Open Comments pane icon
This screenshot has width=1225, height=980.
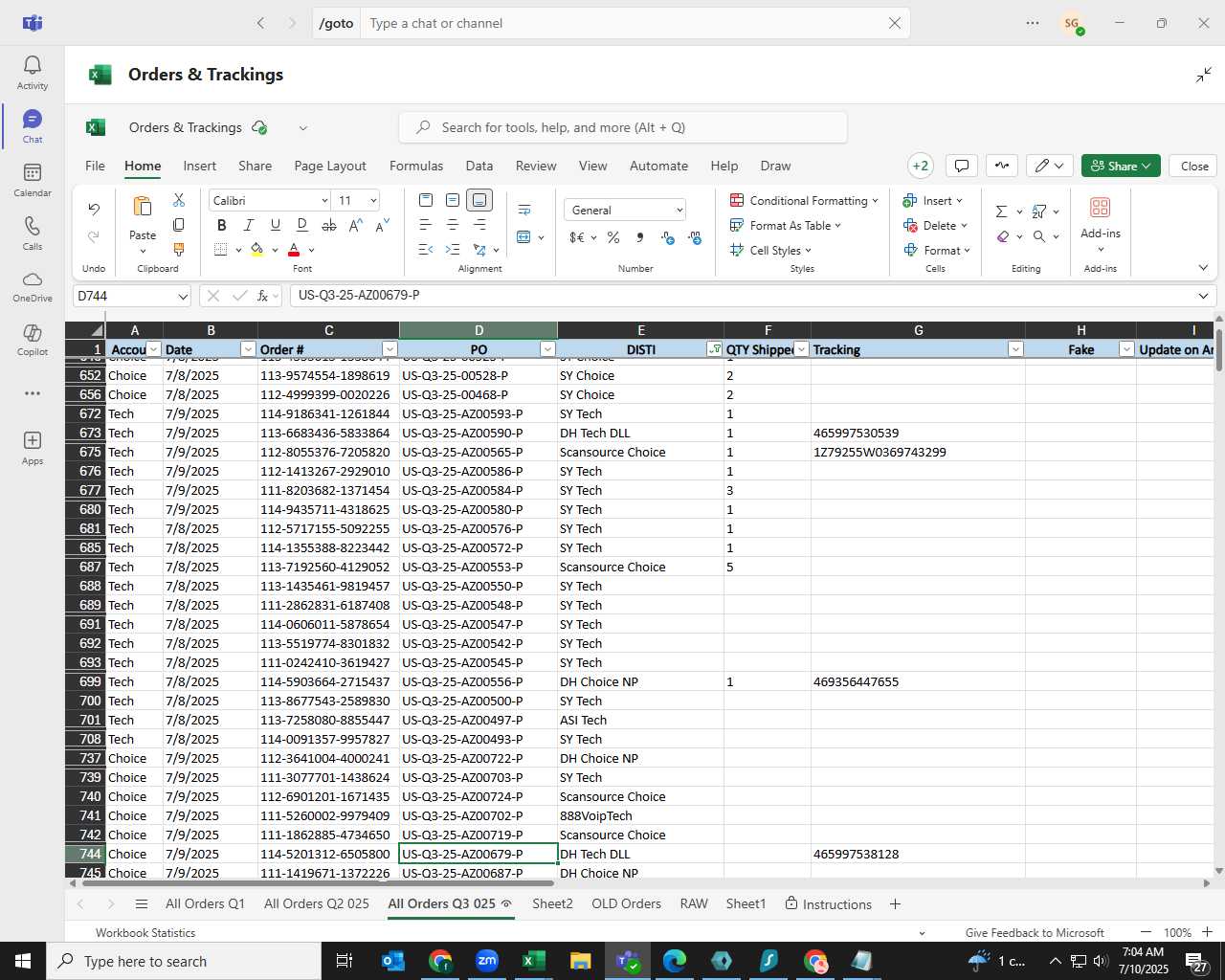tap(962, 166)
